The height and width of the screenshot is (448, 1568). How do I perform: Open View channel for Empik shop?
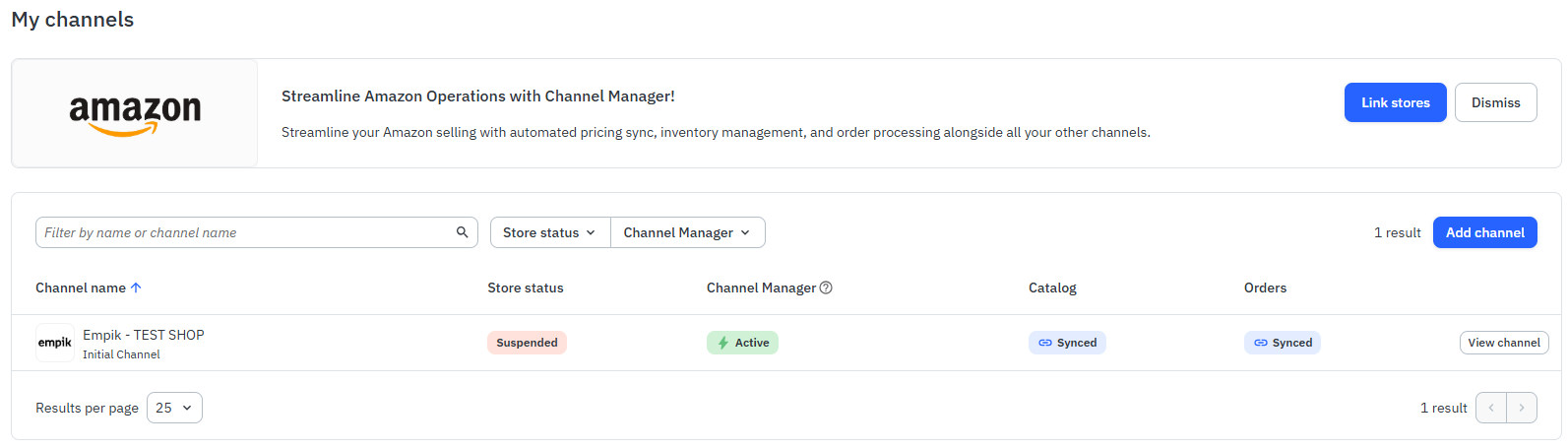point(1503,343)
